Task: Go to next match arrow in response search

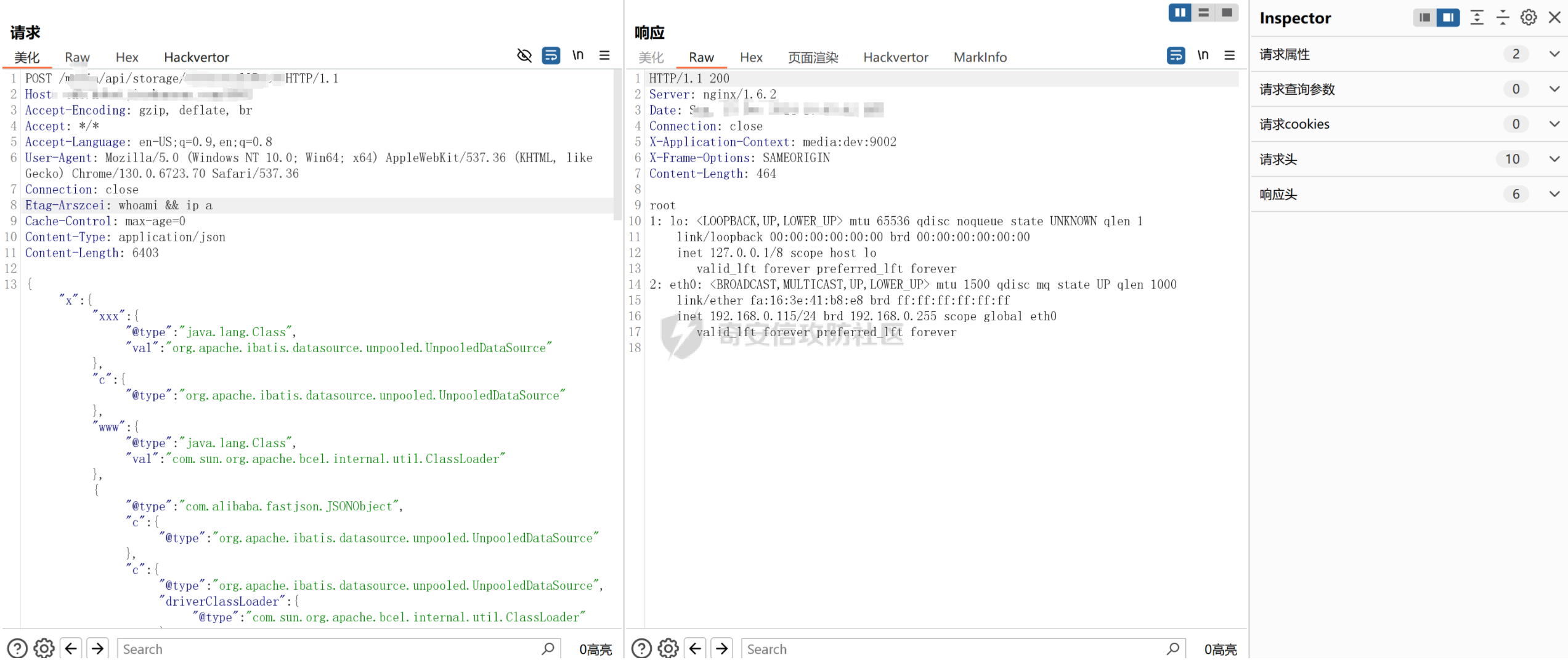Action: coord(721,648)
